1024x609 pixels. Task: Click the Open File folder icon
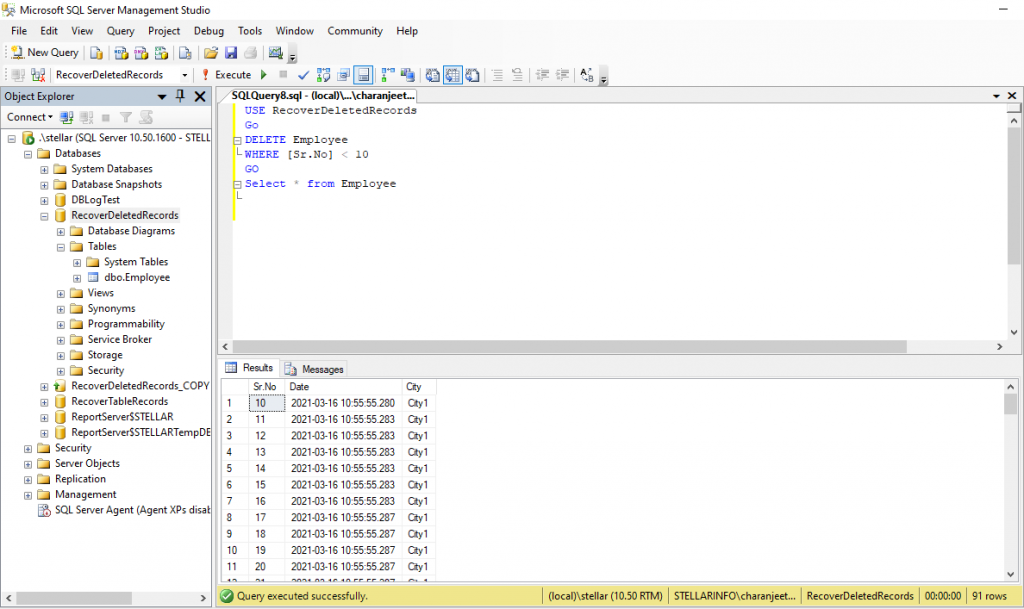(x=210, y=53)
